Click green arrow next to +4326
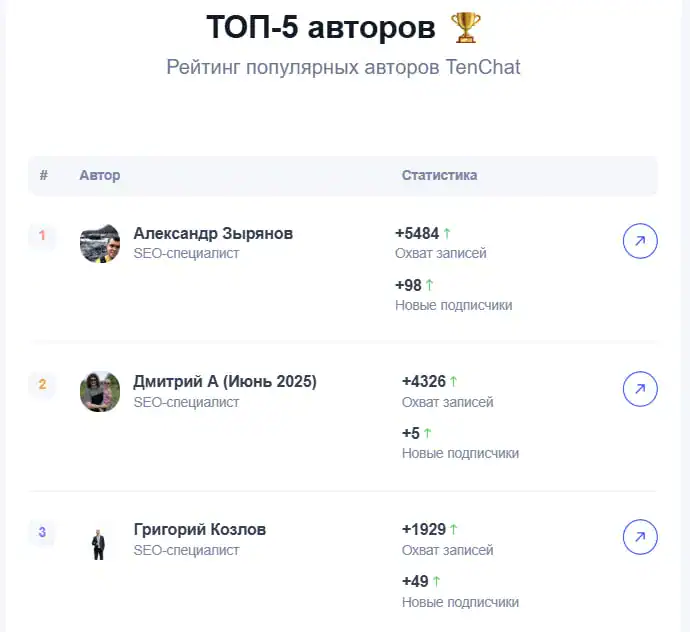Viewport: 690px width, 632px height. pos(453,381)
